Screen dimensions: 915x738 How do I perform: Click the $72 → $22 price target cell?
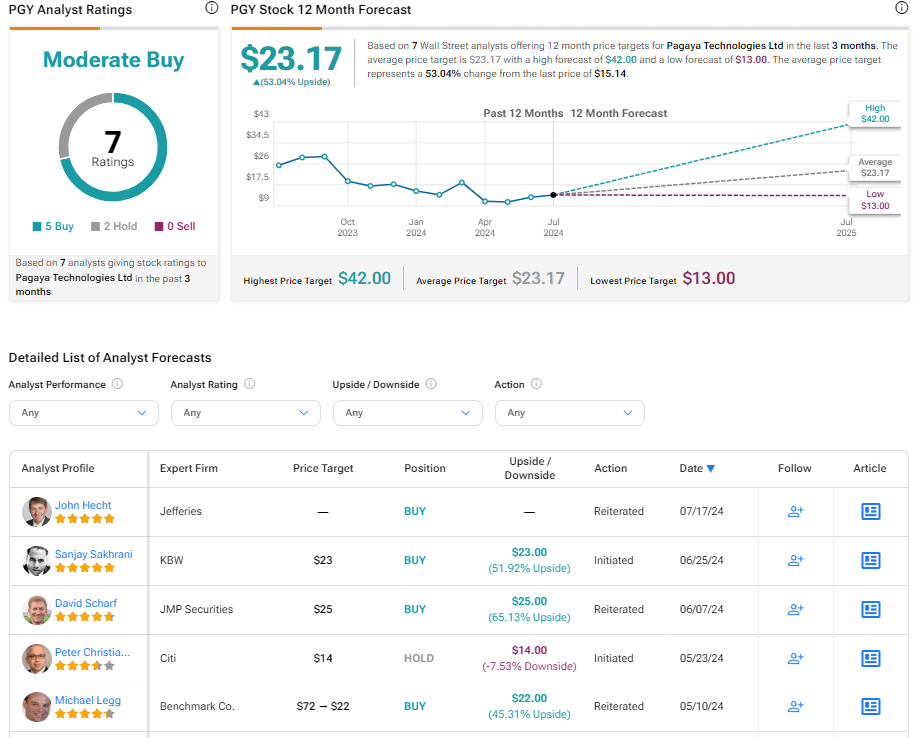323,706
